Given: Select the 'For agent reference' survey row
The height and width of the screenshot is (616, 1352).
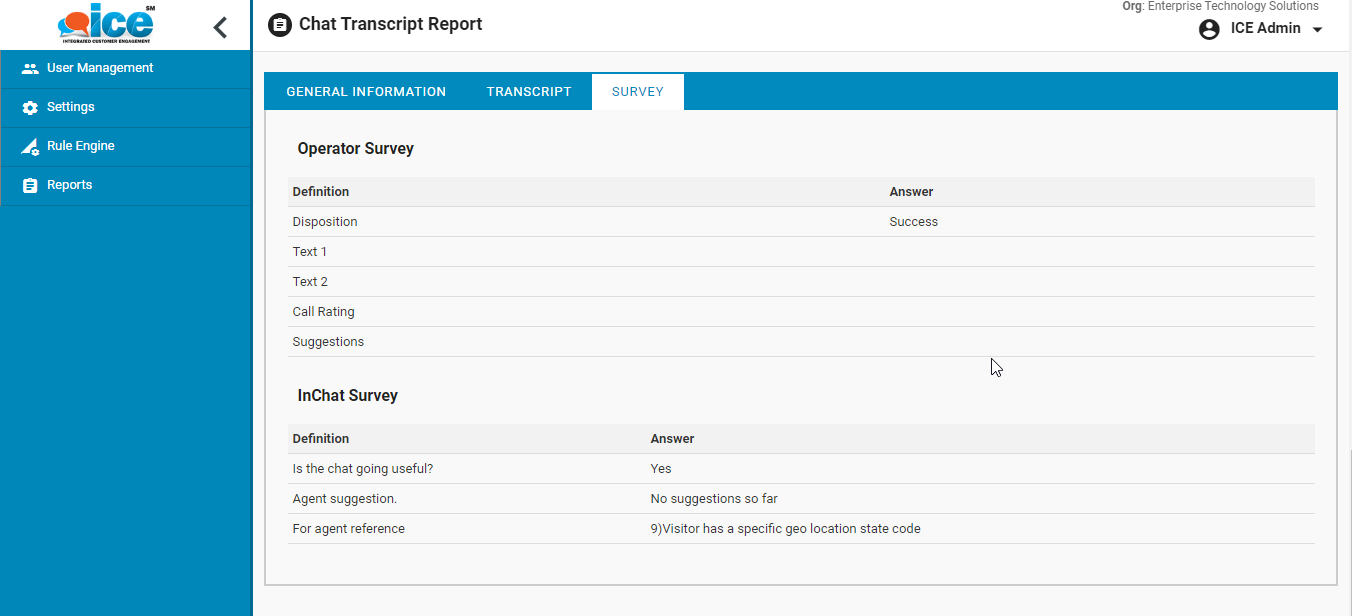Looking at the screenshot, I should 348,529.
